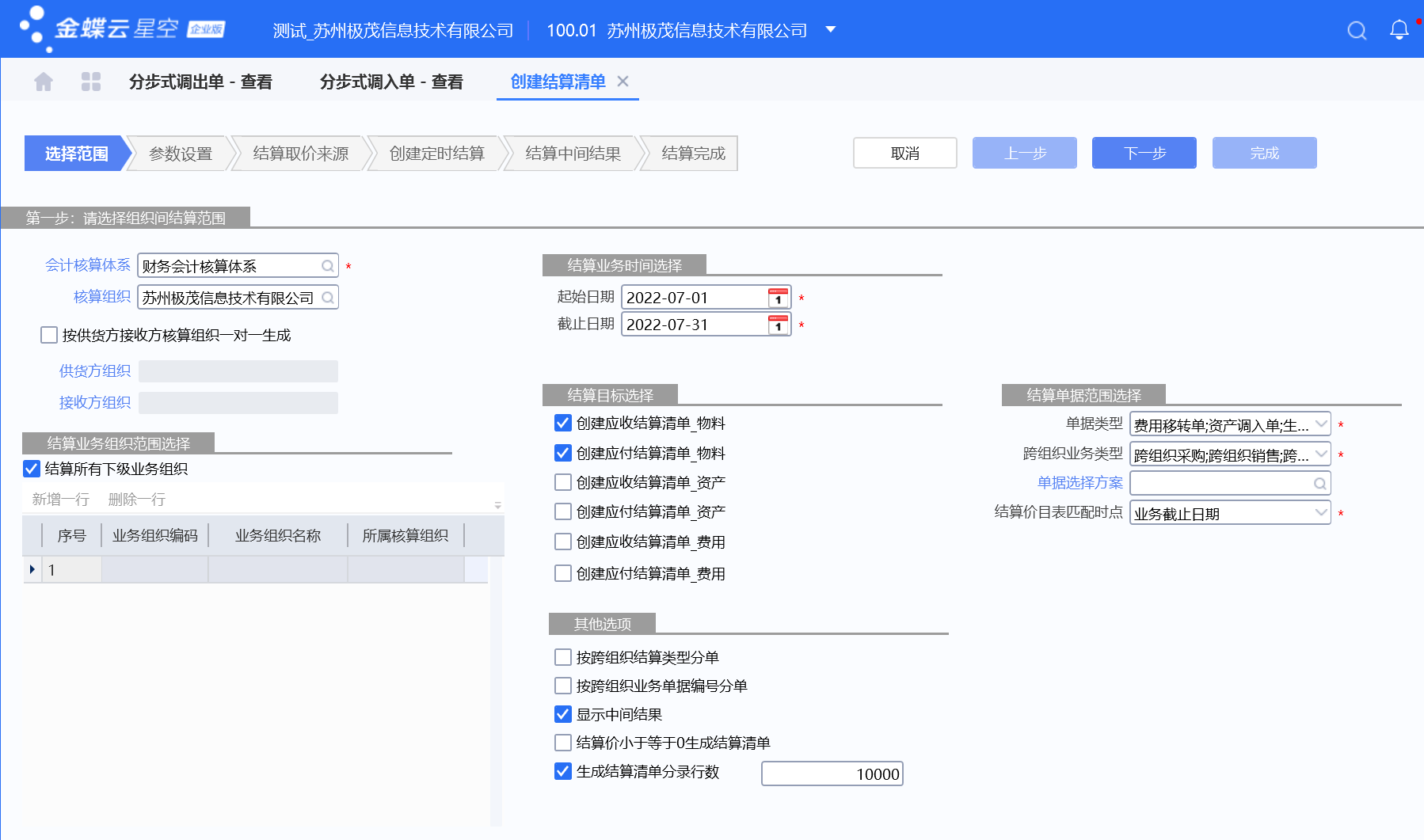Go to the 结算中间结果 wizard step
The height and width of the screenshot is (840, 1424).
[573, 154]
